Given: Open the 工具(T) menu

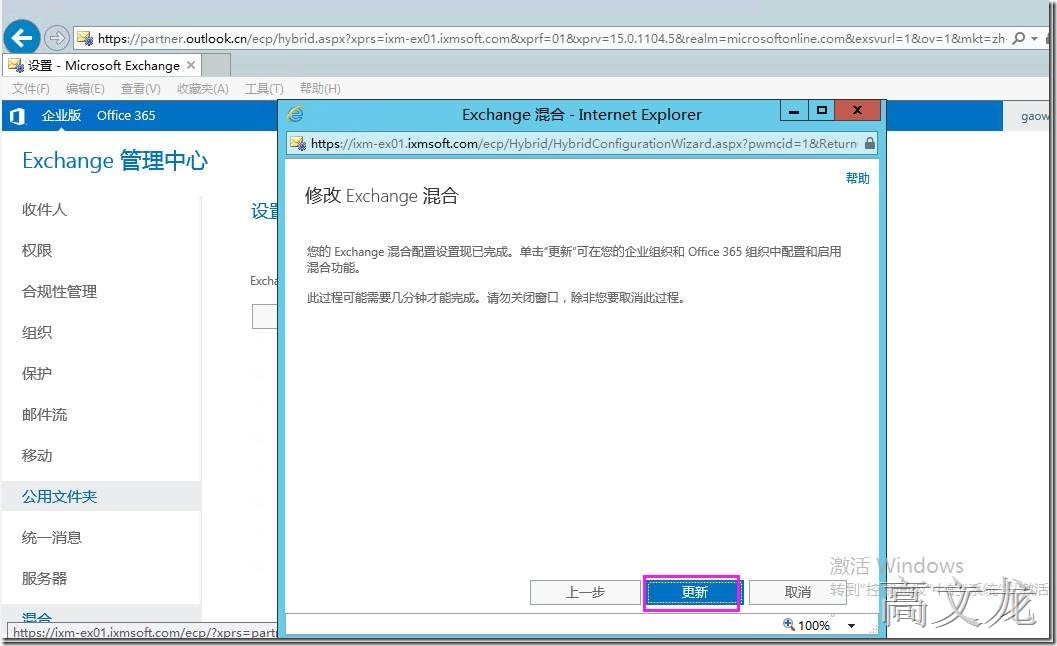Looking at the screenshot, I should click(264, 88).
